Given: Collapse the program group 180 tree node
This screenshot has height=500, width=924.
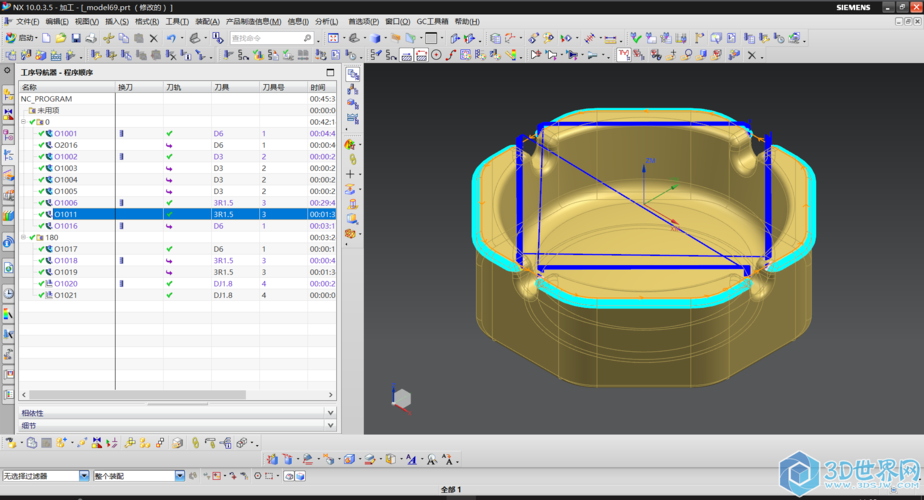Looking at the screenshot, I should pos(24,238).
